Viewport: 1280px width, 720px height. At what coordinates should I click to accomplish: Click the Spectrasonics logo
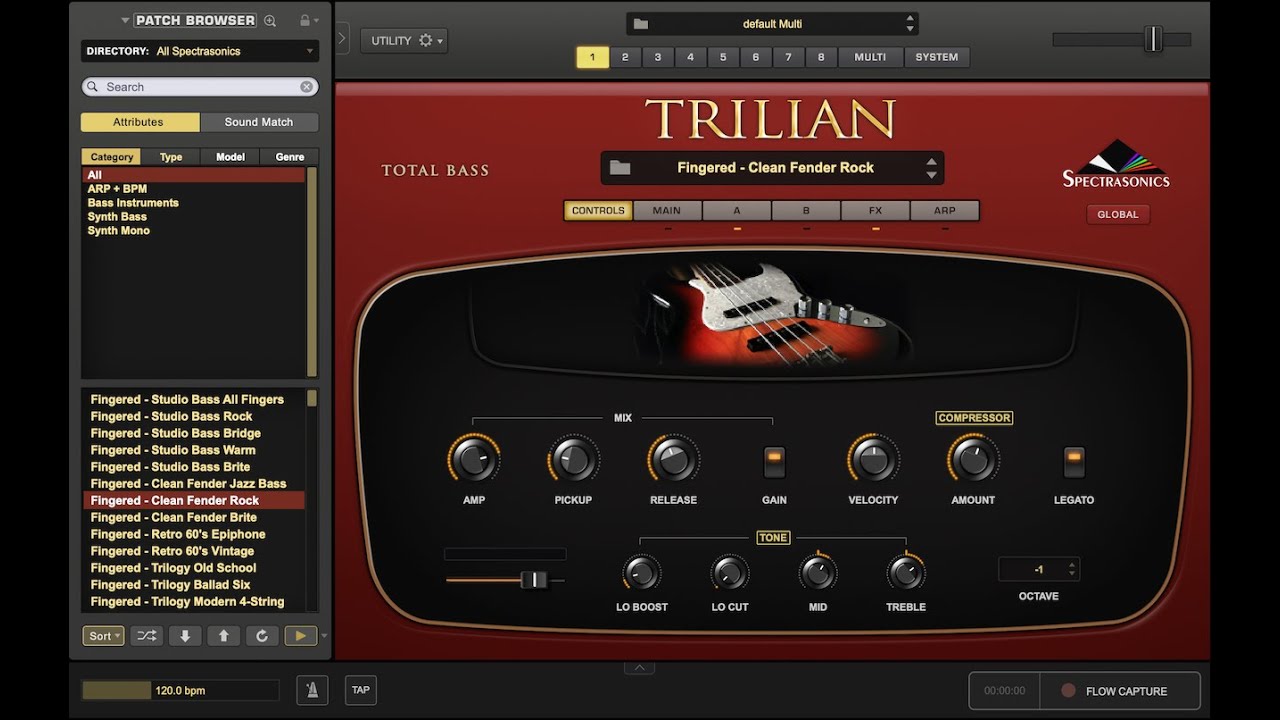coord(1116,164)
